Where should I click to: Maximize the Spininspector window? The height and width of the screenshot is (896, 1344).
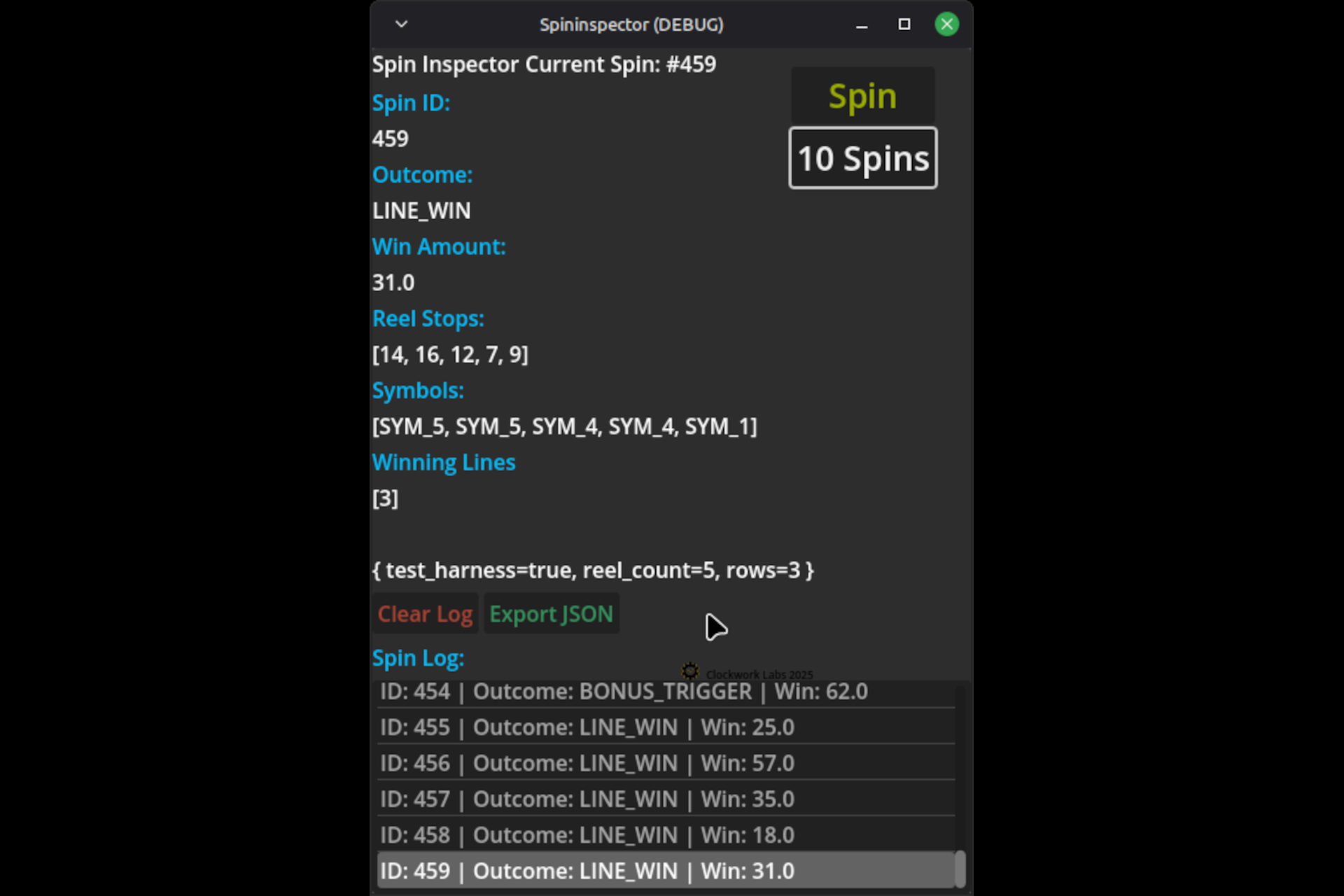click(904, 24)
